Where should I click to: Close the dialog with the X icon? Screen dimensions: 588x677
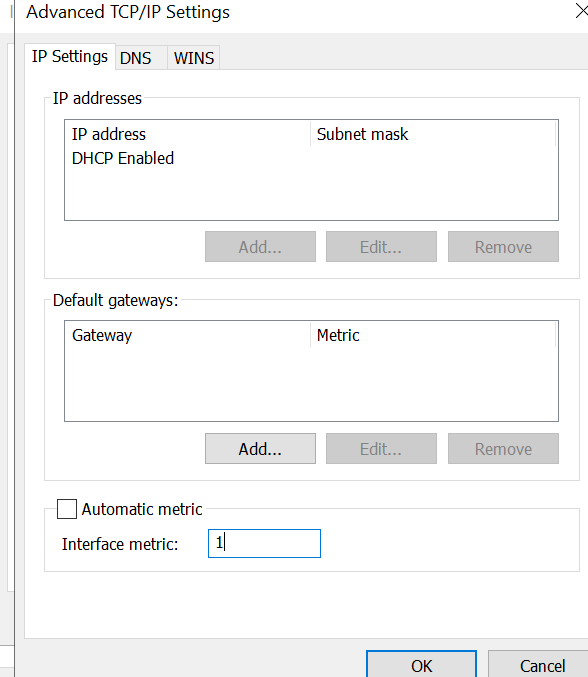point(582,11)
